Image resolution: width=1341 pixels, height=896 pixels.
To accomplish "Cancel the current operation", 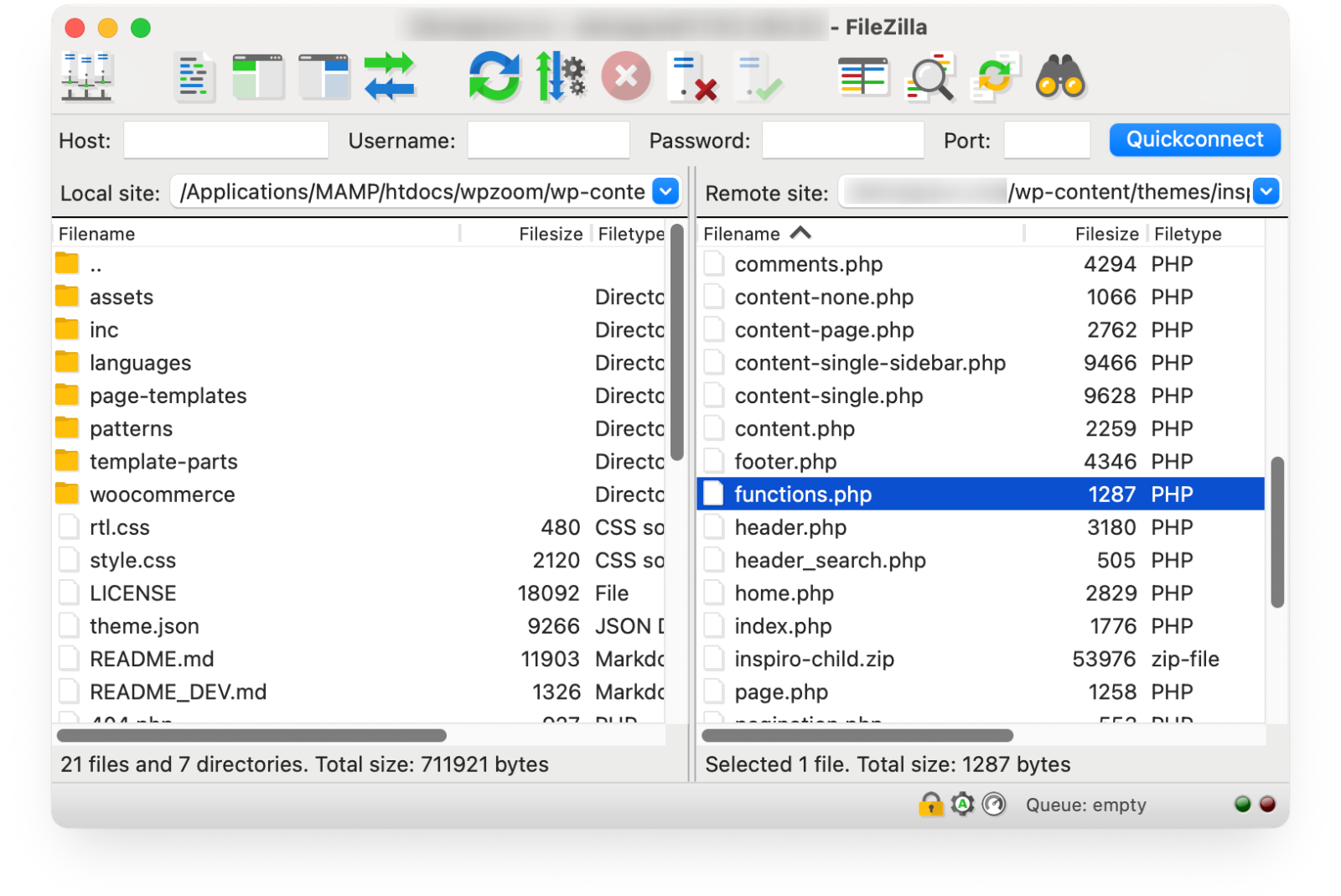I will [x=626, y=77].
